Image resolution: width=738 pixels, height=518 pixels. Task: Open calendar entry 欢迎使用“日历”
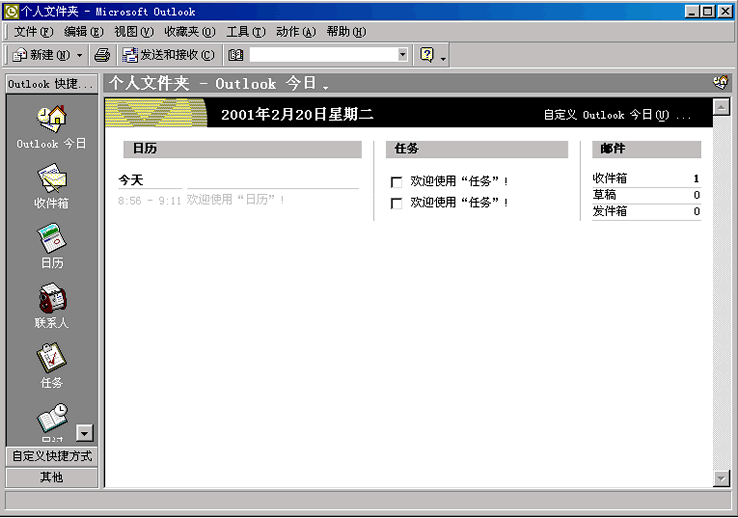point(235,200)
